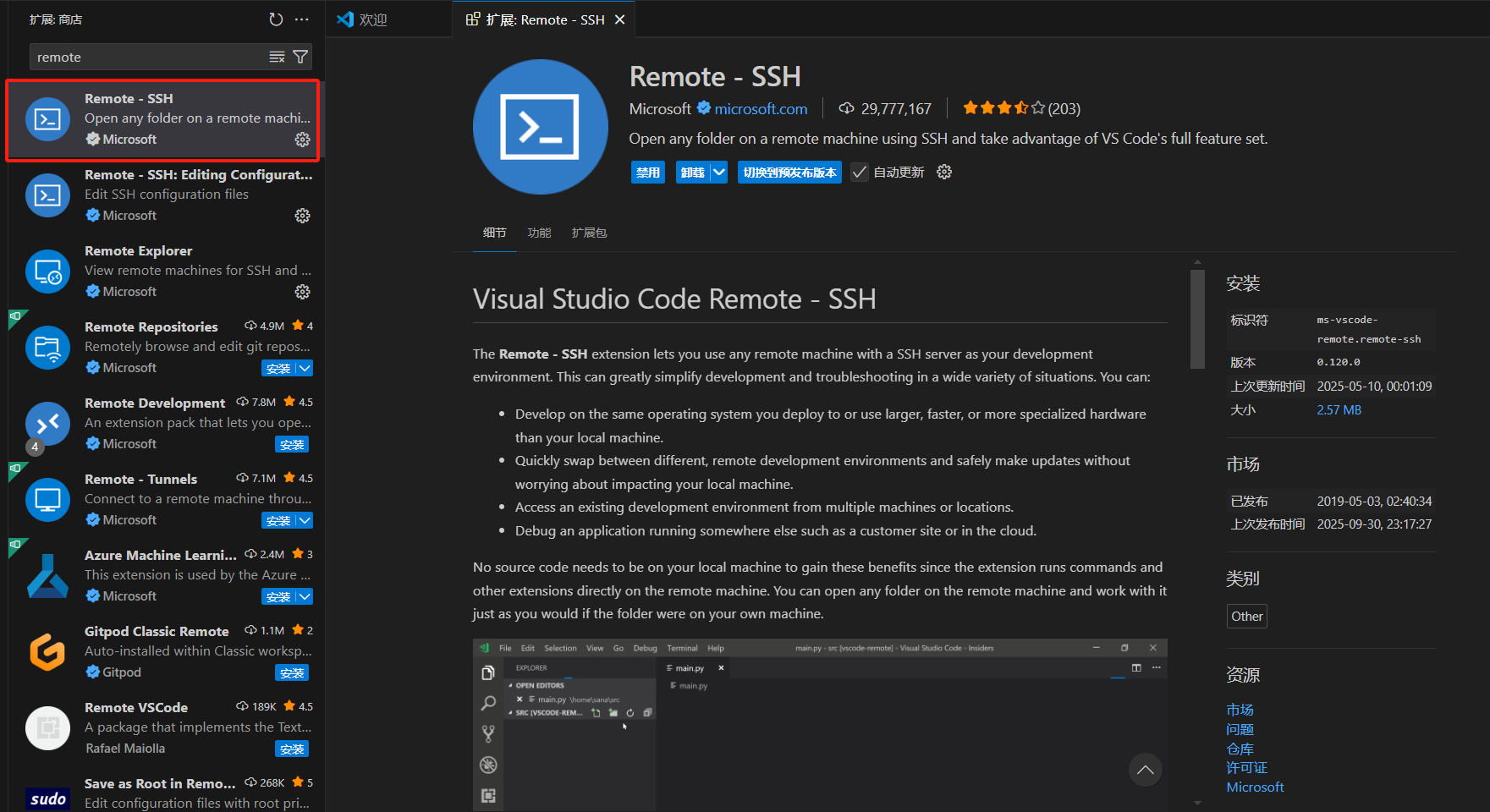Viewport: 1490px width, 812px height.
Task: Select the Remote VSCode extension icon
Action: pyautogui.click(x=47, y=728)
